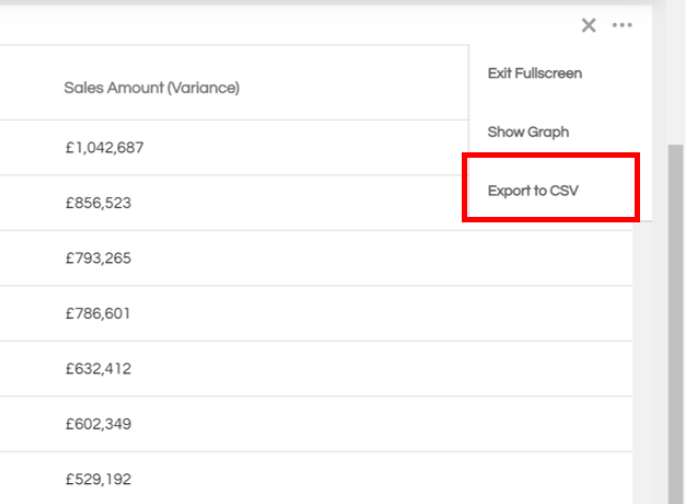The height and width of the screenshot is (504, 686).
Task: Click Export to CSV menu entry
Action: coord(533,190)
